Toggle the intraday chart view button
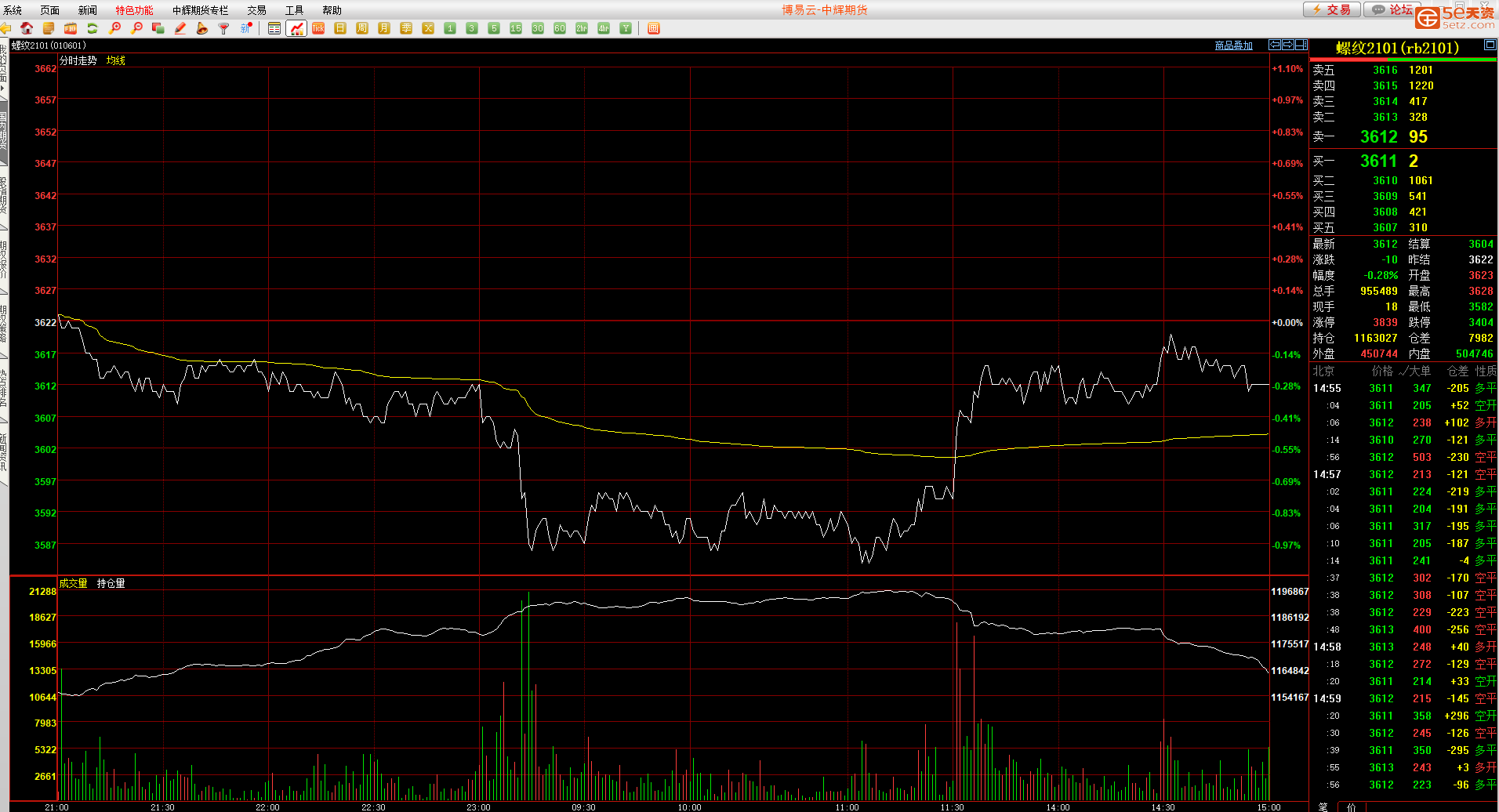1499x812 pixels. click(x=296, y=28)
